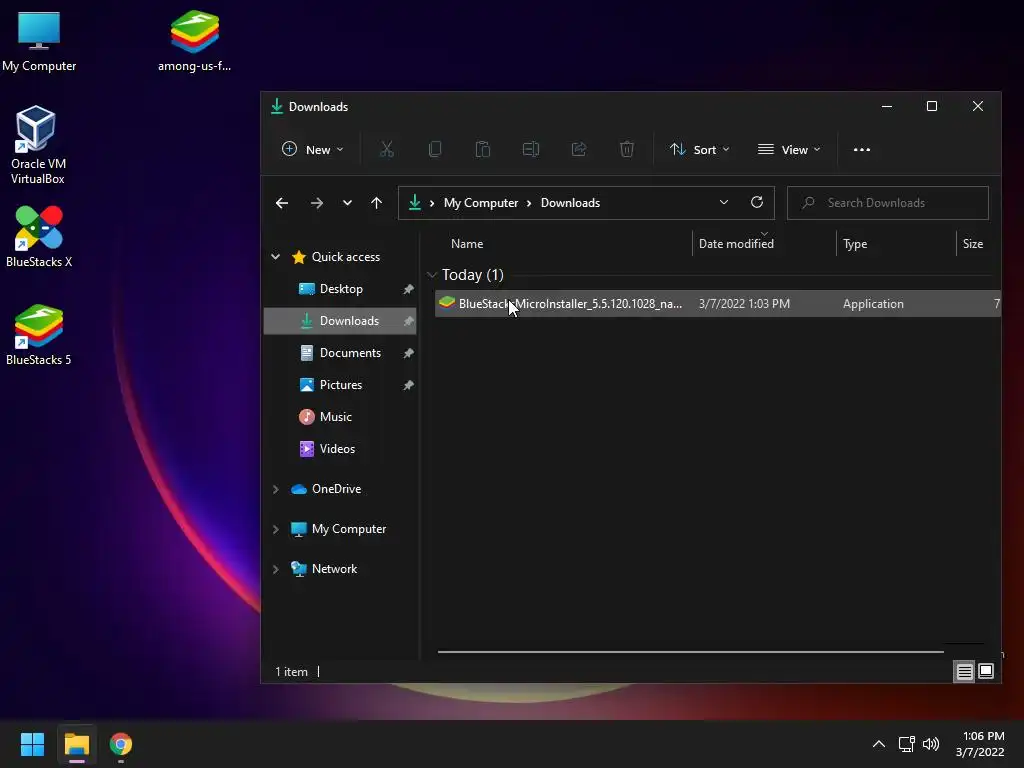Click the BlueStacks installer file icon
This screenshot has width=1024, height=768.
pyautogui.click(x=447, y=303)
